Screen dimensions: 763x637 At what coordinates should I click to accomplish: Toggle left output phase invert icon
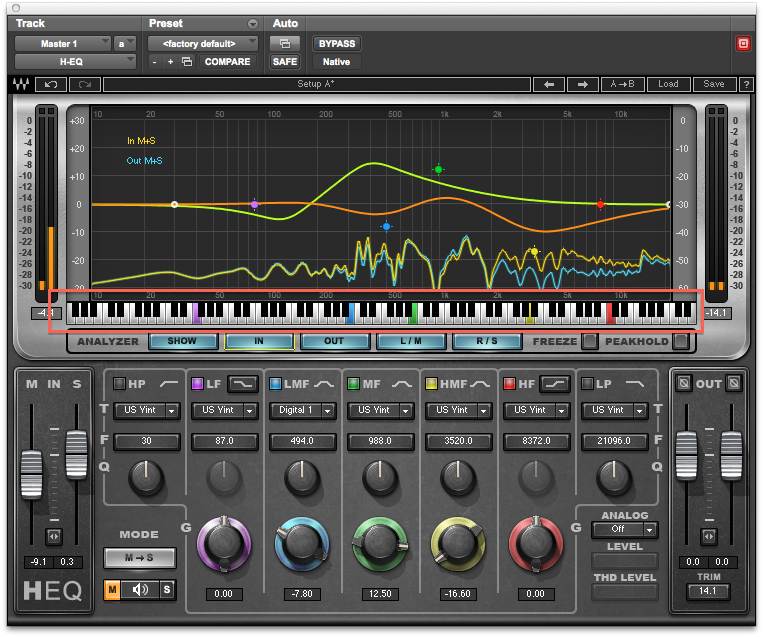[684, 383]
